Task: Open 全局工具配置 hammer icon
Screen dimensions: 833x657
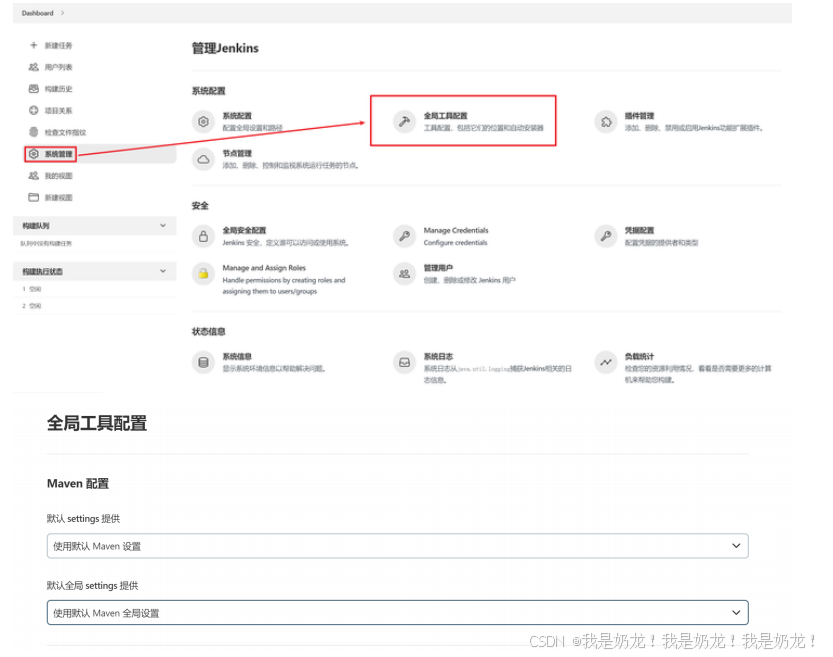Action: pyautogui.click(x=404, y=122)
